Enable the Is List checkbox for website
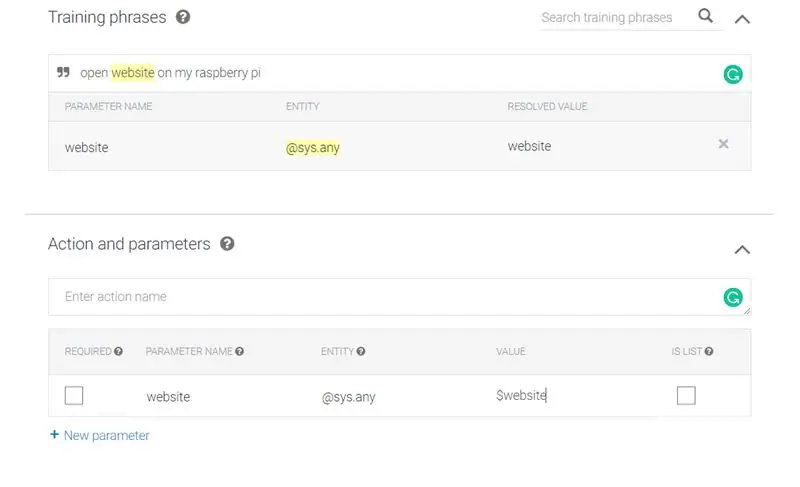The width and height of the screenshot is (800, 487). point(686,396)
